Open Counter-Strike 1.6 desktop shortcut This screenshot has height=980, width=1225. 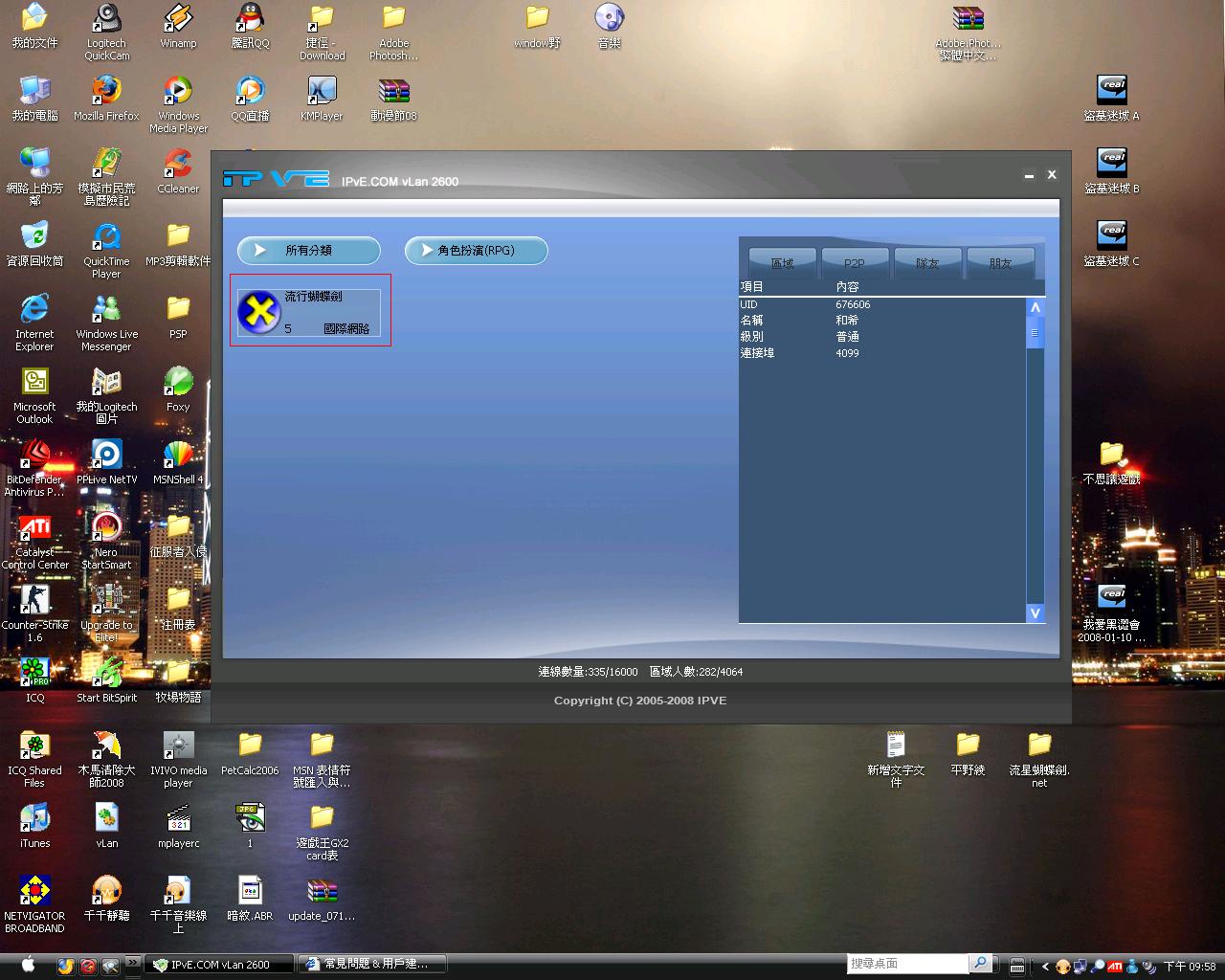click(34, 601)
